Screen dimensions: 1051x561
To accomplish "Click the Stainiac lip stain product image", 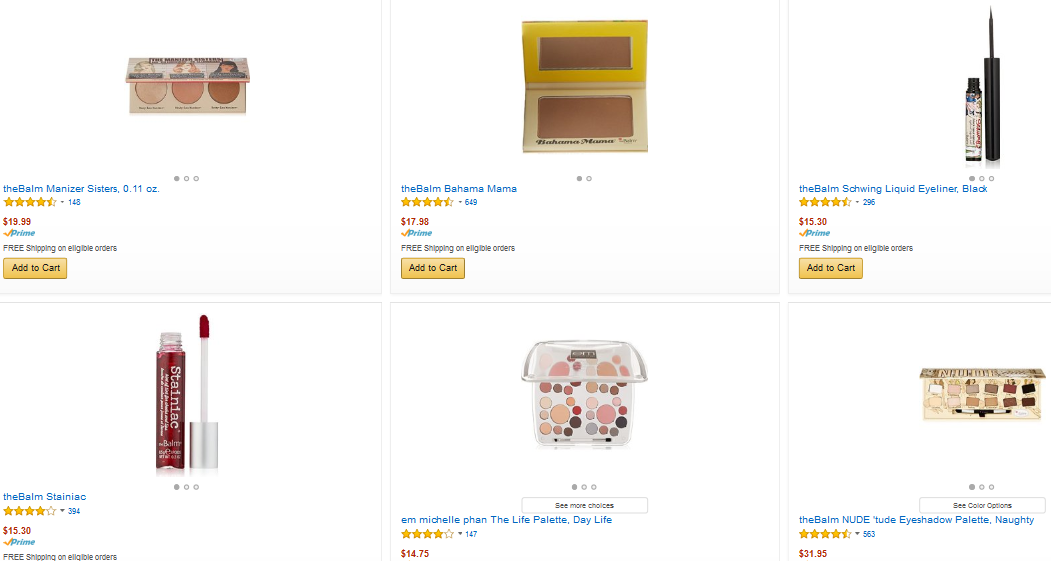I will click(186, 394).
